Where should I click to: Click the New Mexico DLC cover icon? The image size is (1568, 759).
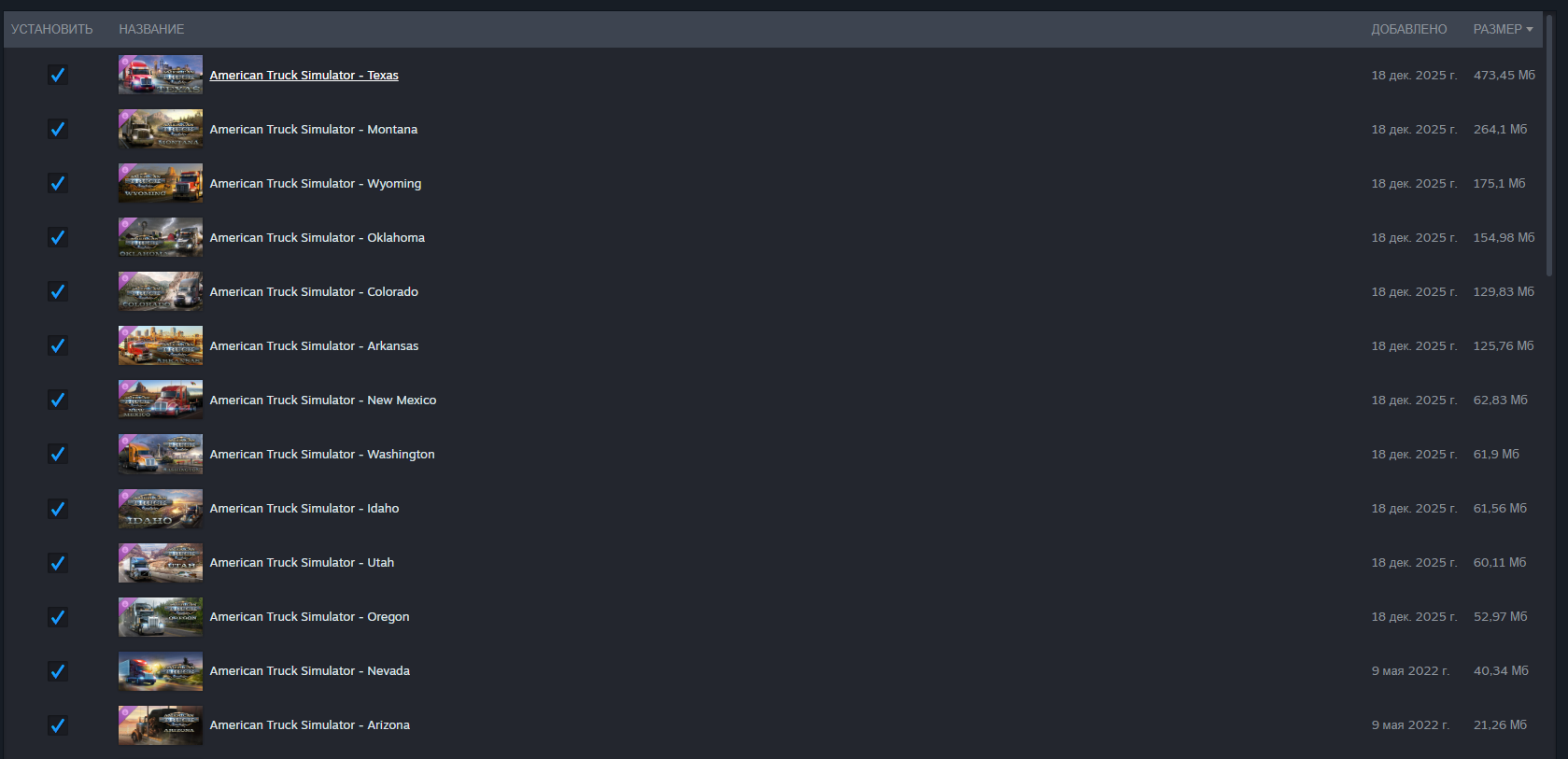click(x=160, y=400)
